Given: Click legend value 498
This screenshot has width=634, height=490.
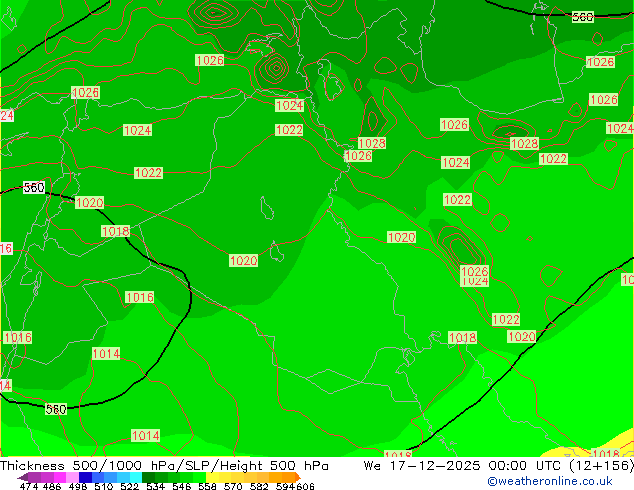Looking at the screenshot, I should pyautogui.click(x=78, y=486).
